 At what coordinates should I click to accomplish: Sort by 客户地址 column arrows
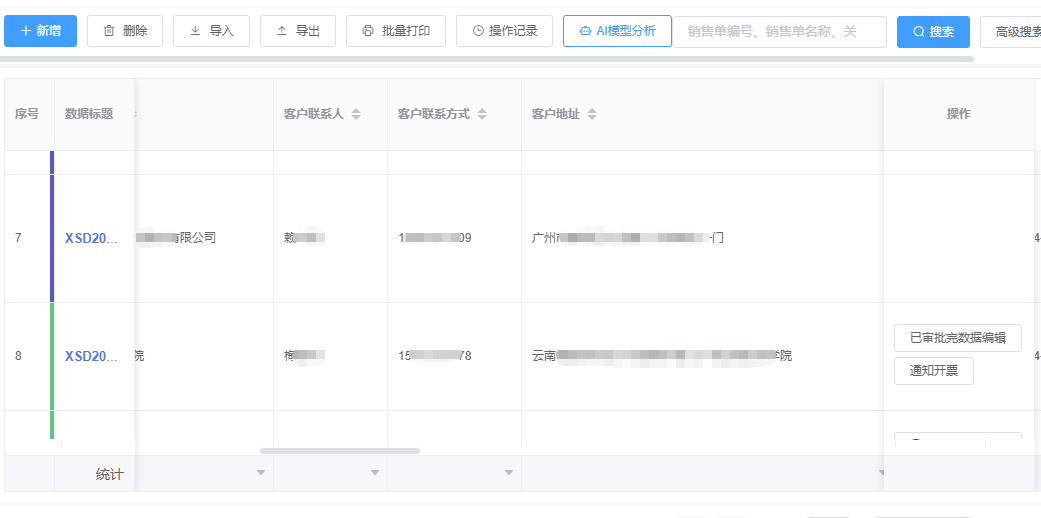[592, 114]
